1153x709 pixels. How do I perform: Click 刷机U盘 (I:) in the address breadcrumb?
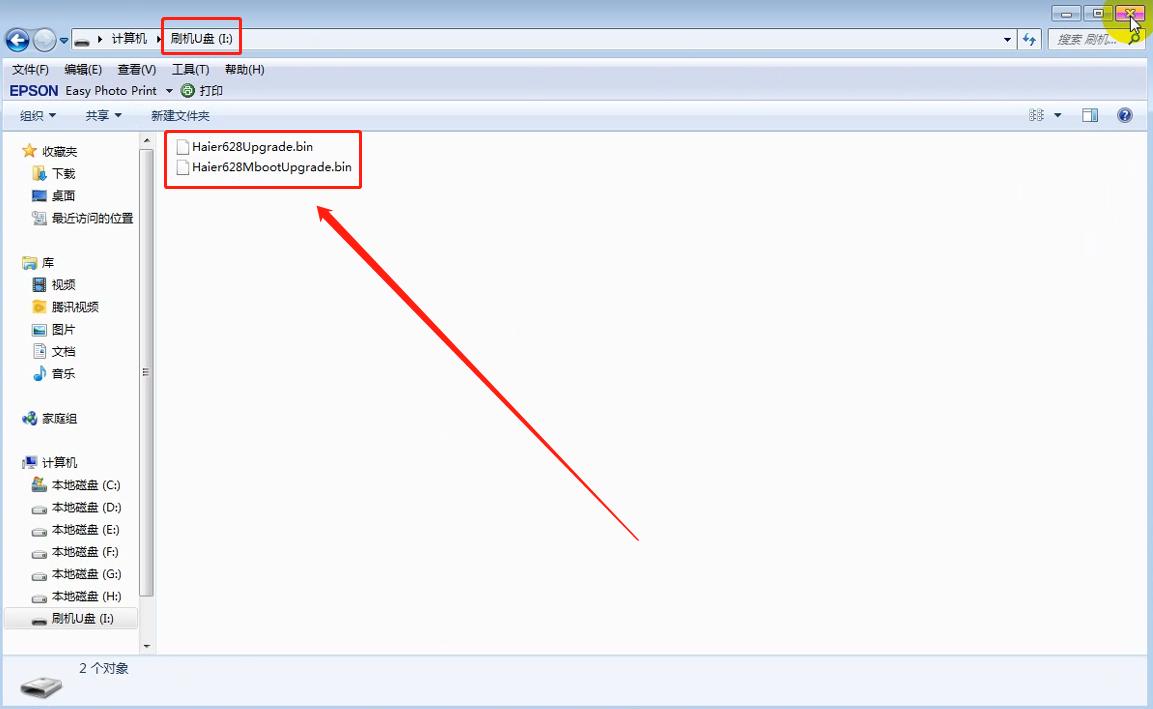[x=201, y=38]
